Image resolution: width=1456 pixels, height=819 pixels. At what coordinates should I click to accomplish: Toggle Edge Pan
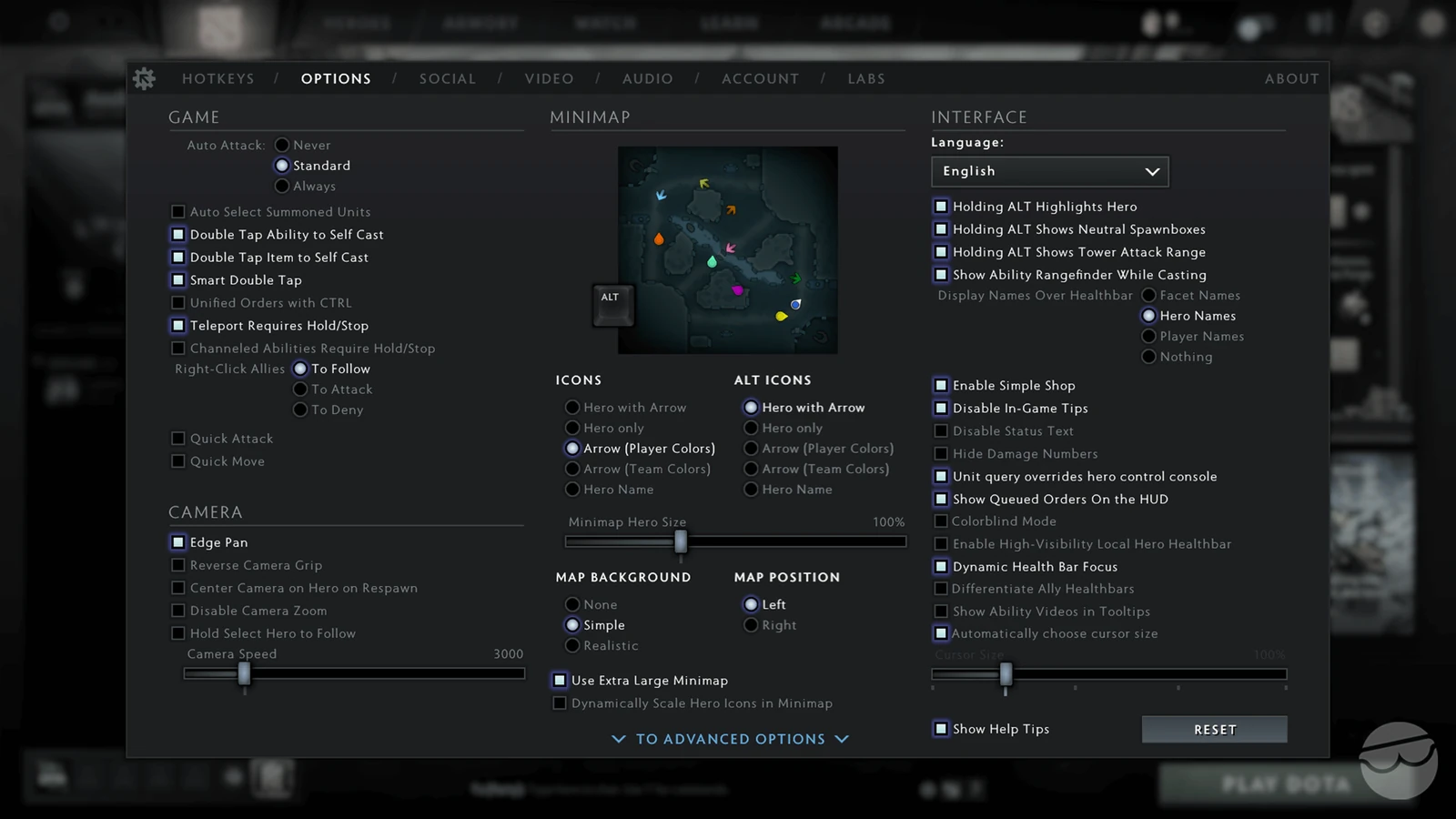[x=178, y=542]
